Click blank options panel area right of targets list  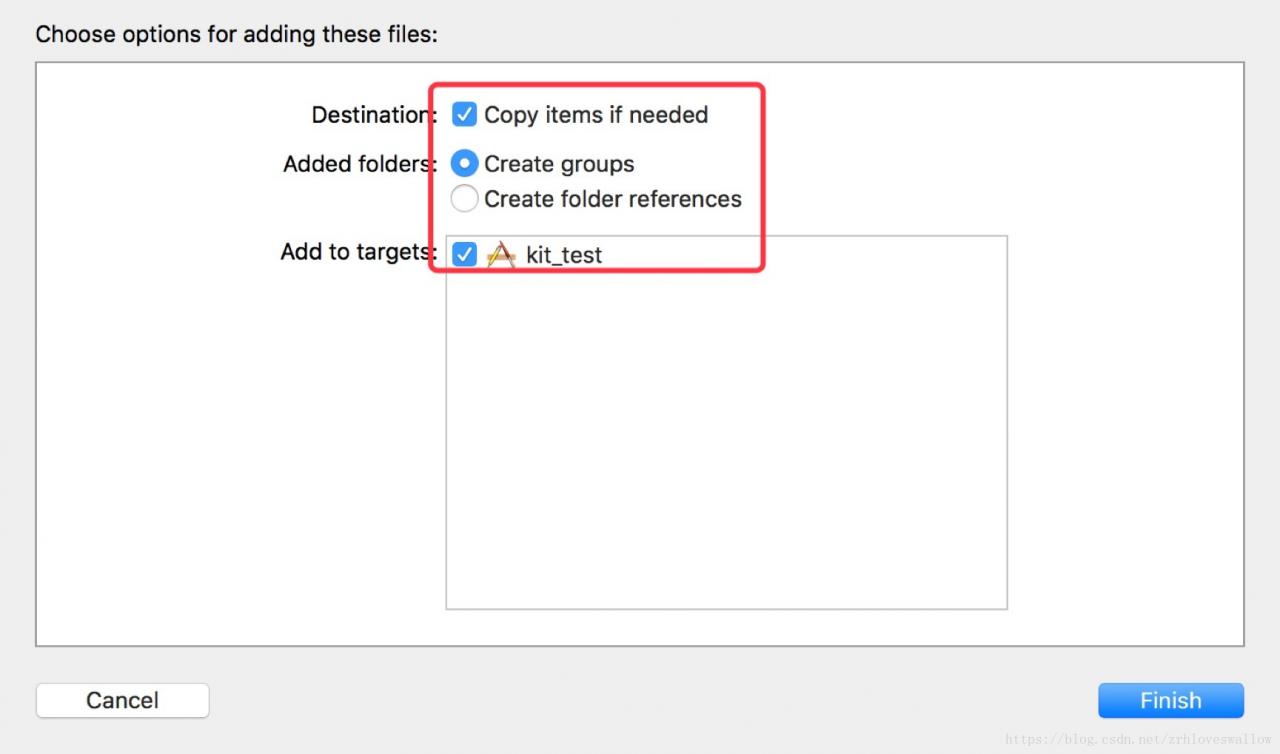coord(1125,400)
